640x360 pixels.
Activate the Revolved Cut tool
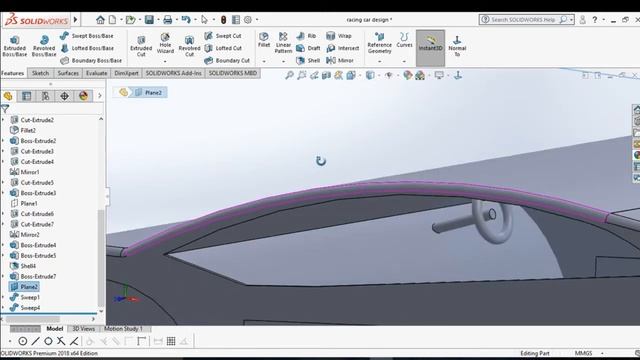(189, 46)
